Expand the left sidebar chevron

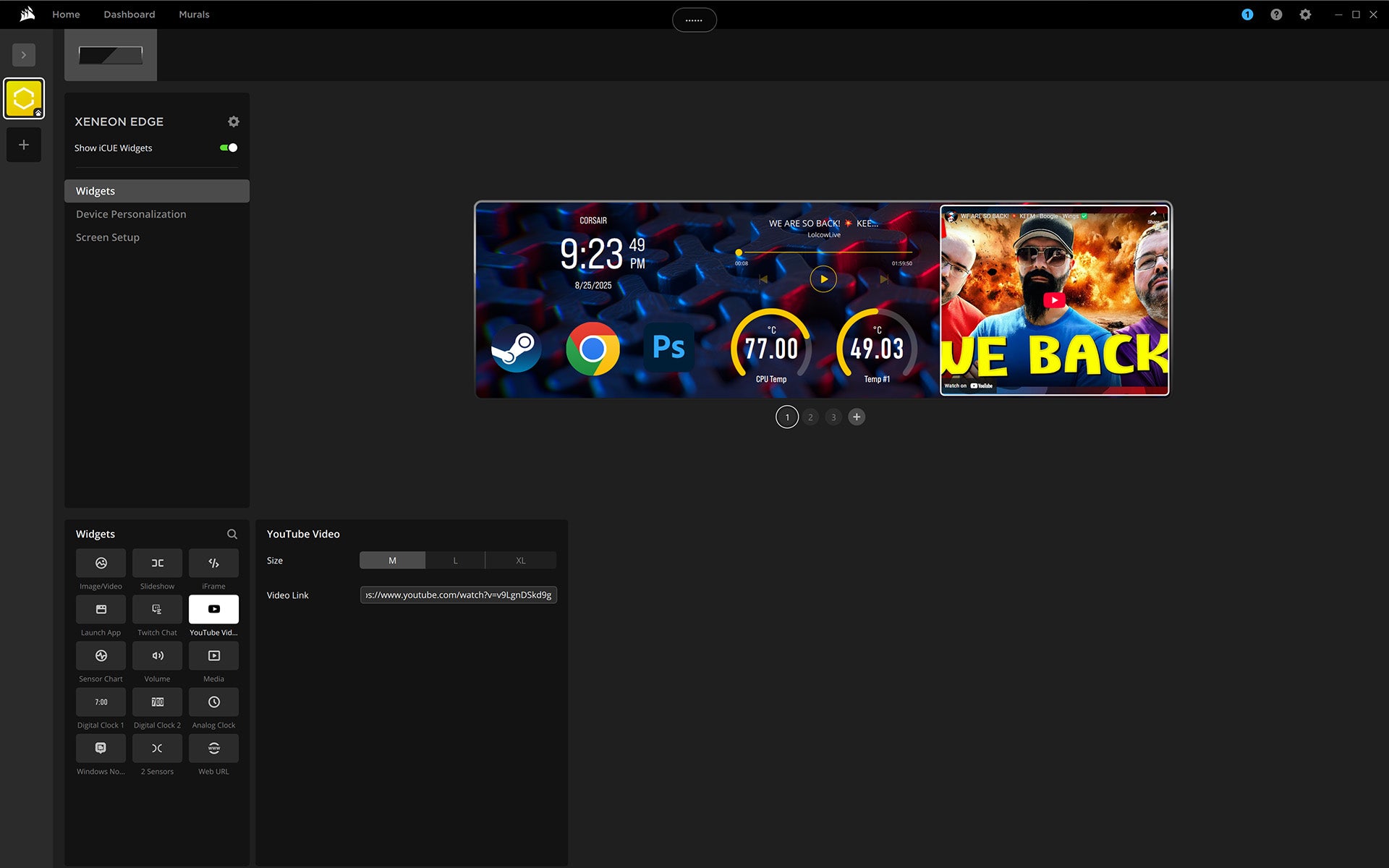point(24,55)
